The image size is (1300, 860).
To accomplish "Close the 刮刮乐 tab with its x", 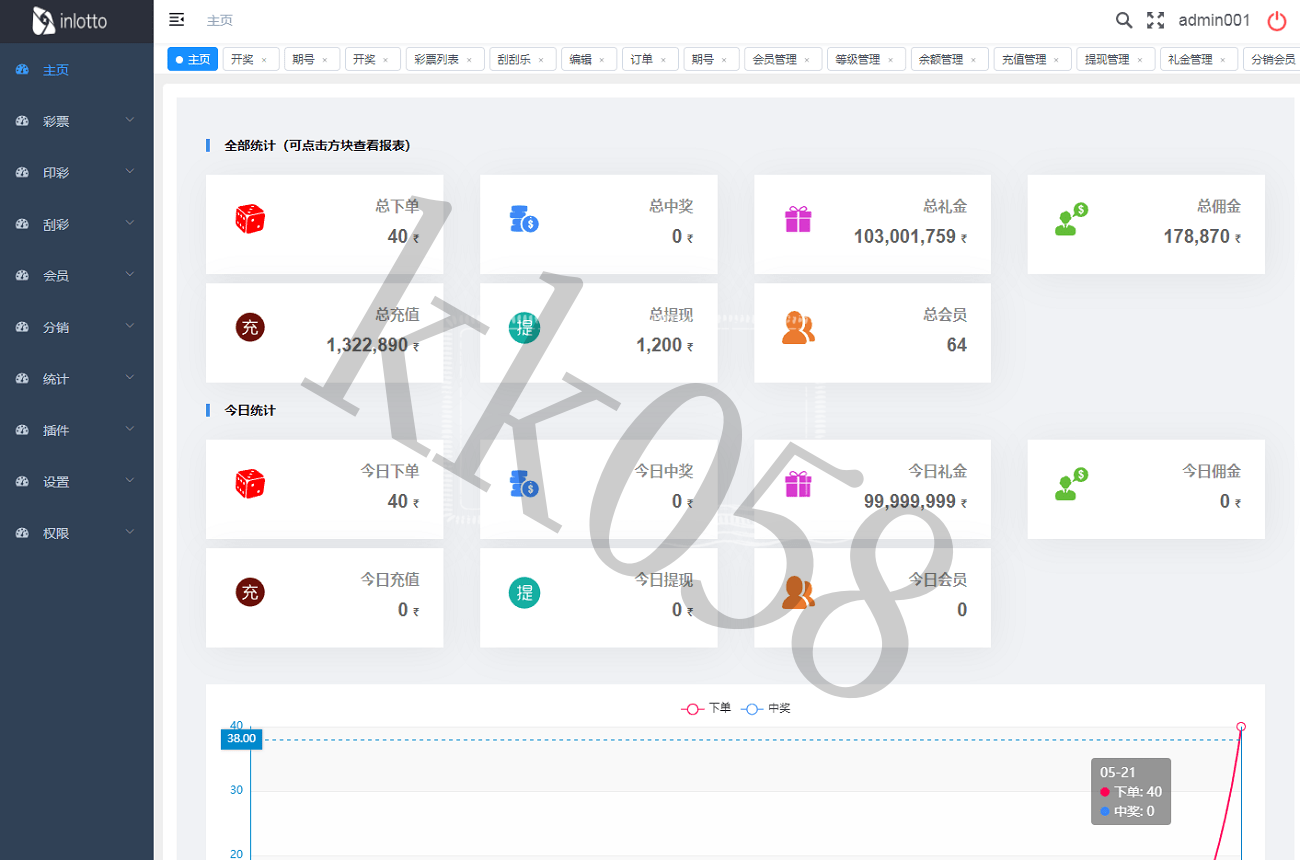I will click(541, 60).
